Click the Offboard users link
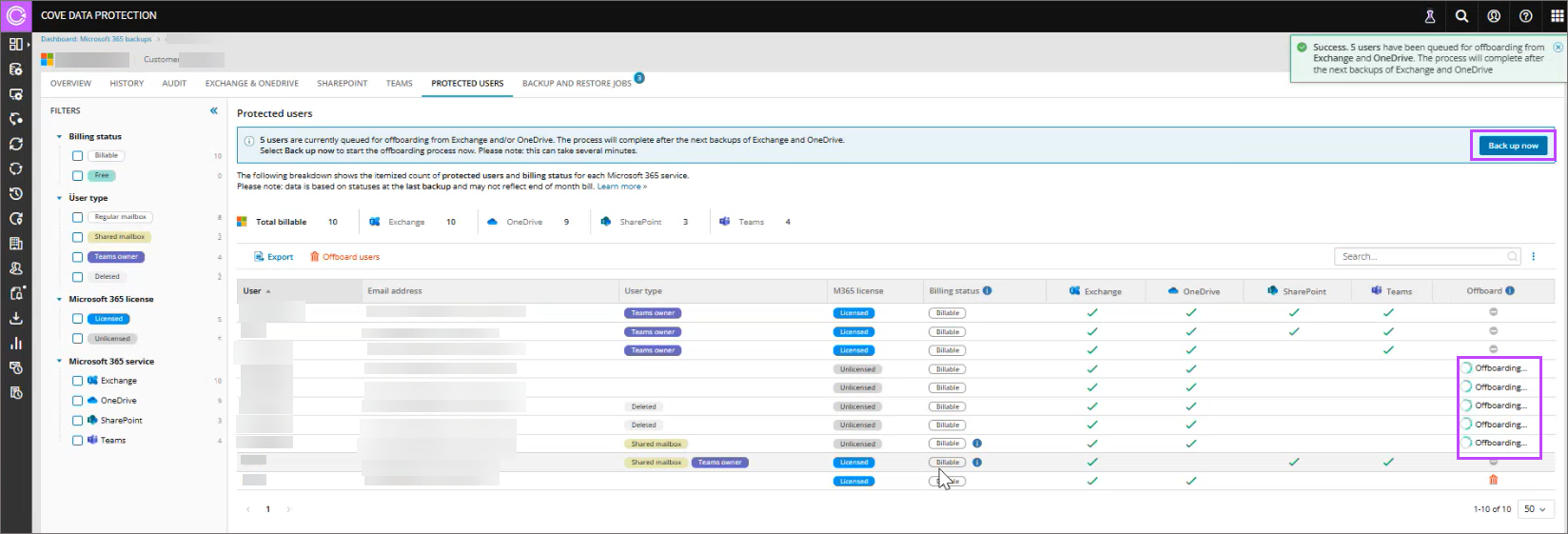 pyautogui.click(x=344, y=257)
